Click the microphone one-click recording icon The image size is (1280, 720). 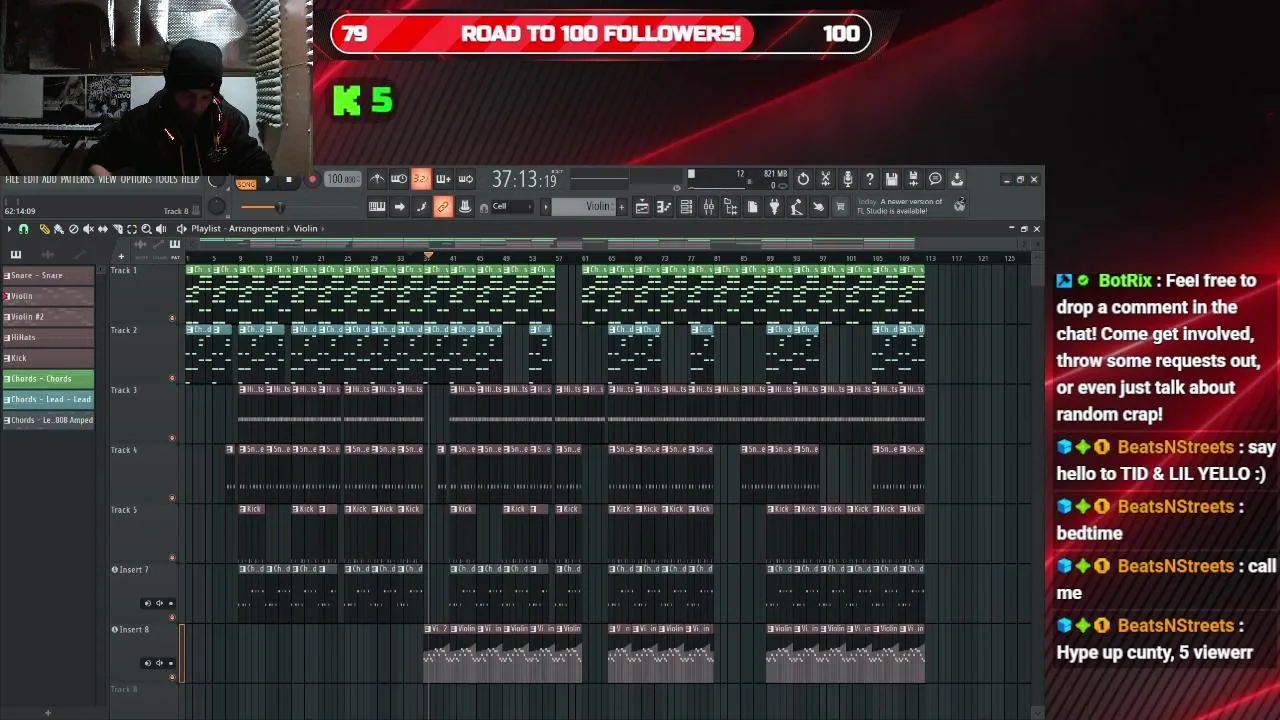click(x=848, y=179)
